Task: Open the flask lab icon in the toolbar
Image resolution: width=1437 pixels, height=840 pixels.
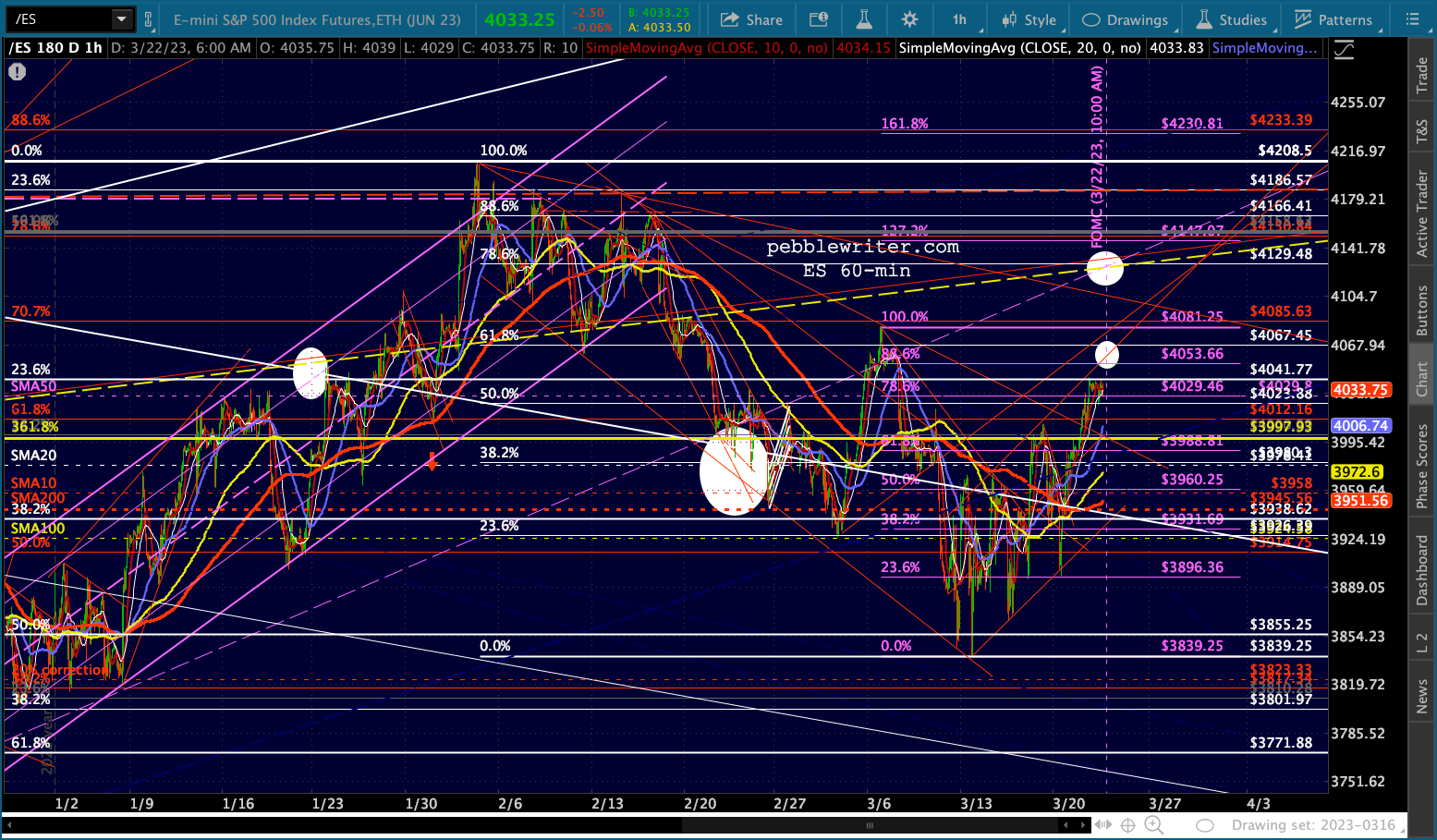Action: point(864,19)
